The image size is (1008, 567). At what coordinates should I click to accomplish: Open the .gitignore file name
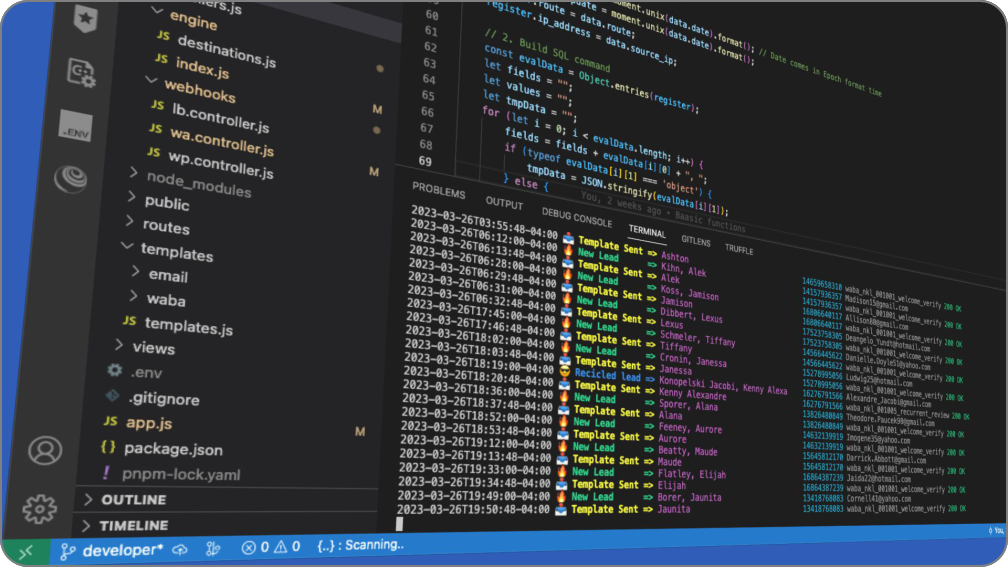coord(163,399)
